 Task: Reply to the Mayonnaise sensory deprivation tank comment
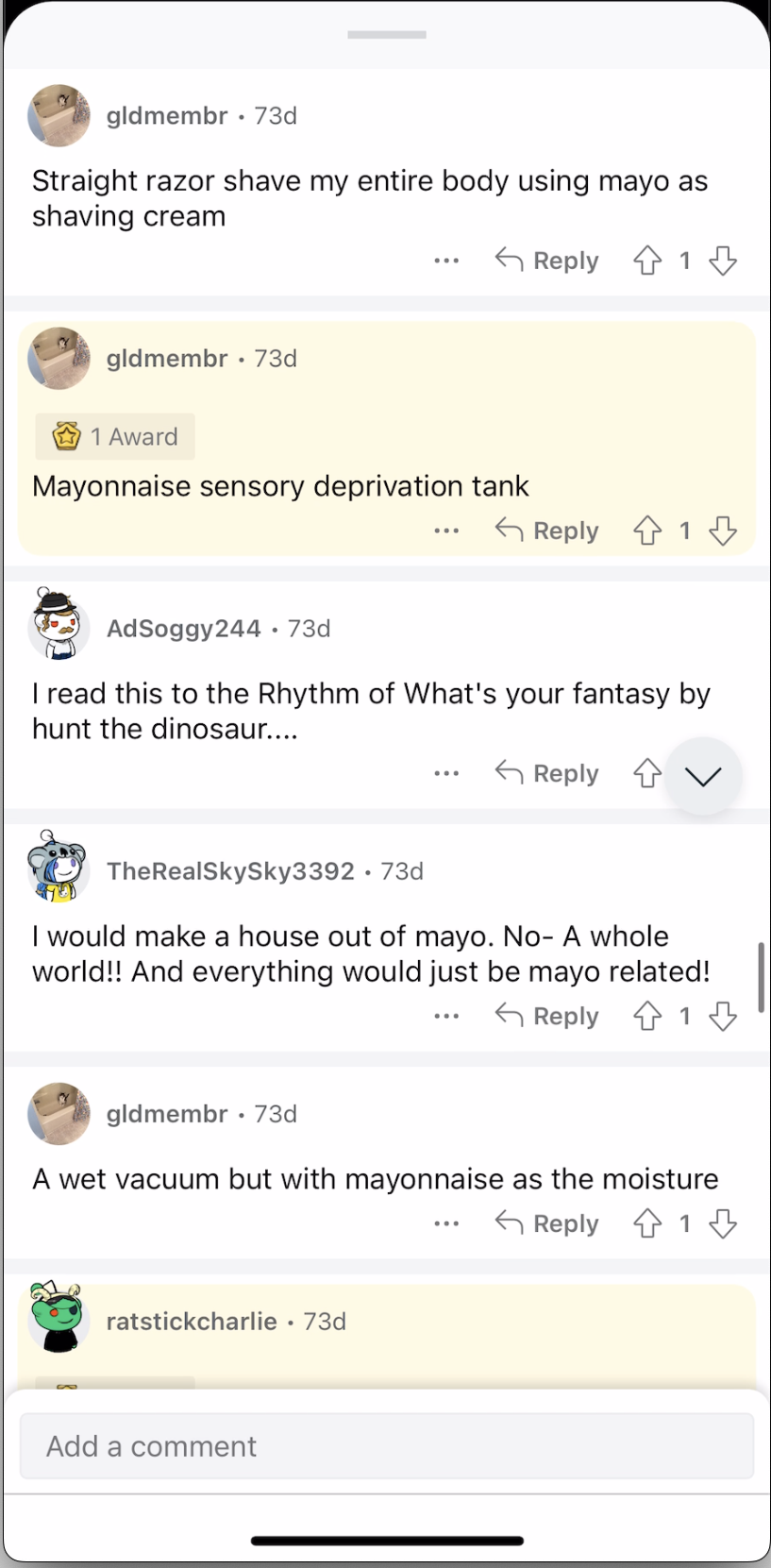click(x=547, y=531)
